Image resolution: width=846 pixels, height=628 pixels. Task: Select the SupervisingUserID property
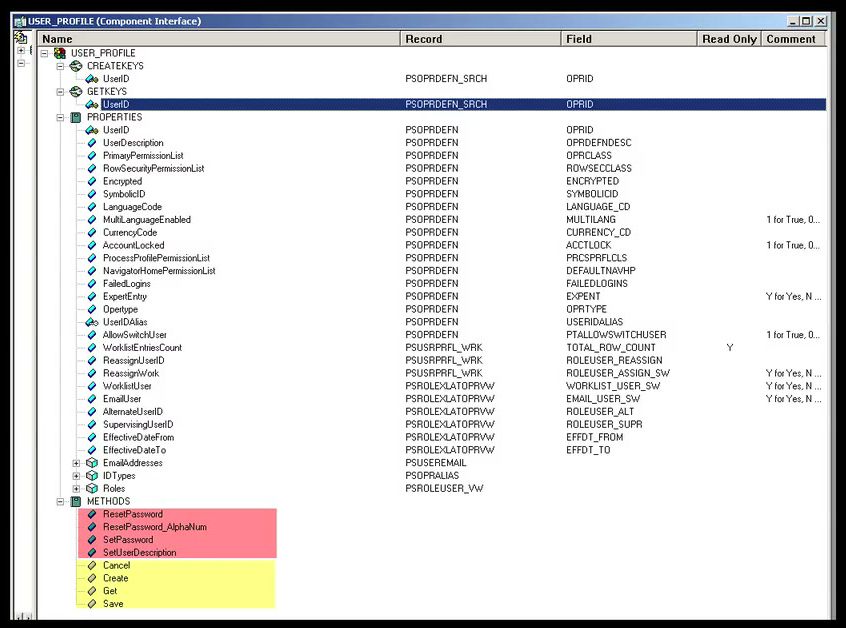click(x=138, y=425)
